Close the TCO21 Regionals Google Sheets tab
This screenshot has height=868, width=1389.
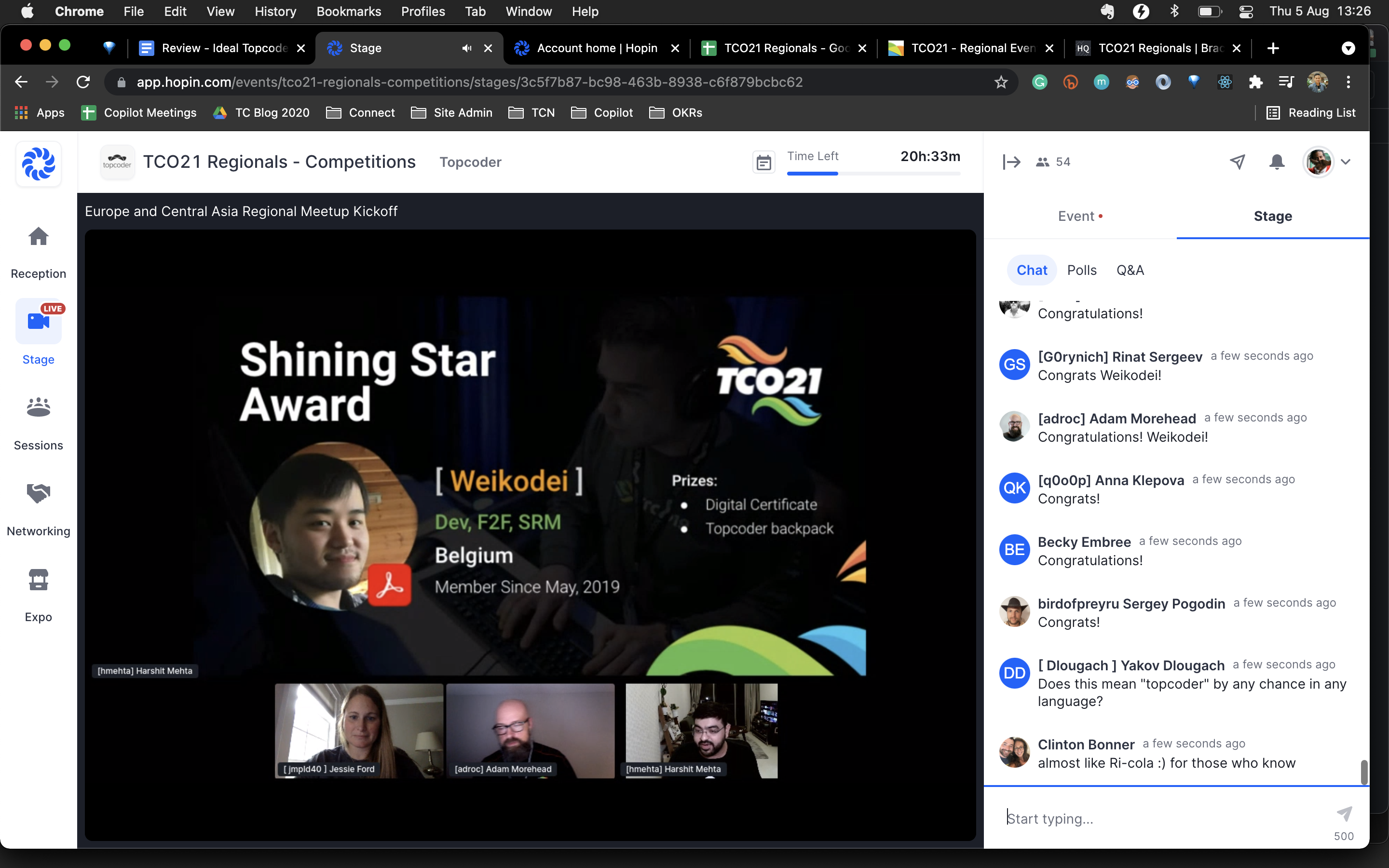coord(861,48)
